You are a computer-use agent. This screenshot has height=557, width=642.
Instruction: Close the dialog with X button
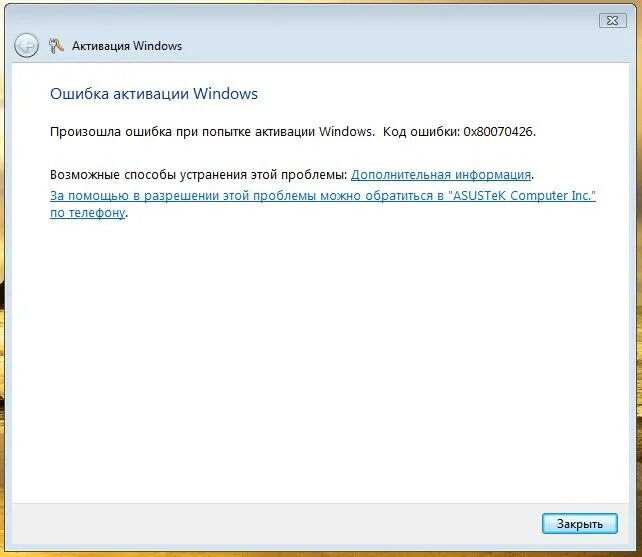tap(613, 20)
